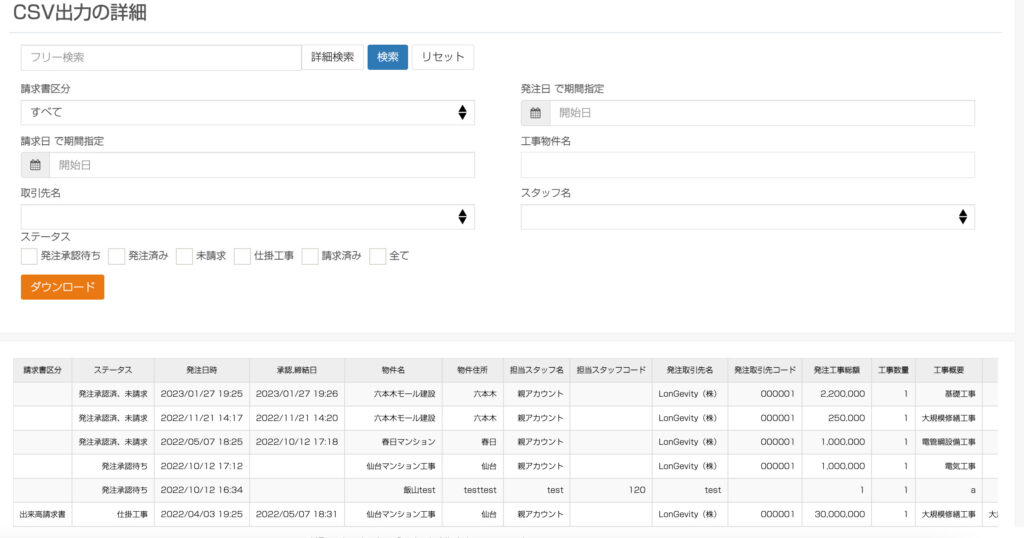Click the 基礎工事 summary cell
The image size is (1024, 538).
949,394
